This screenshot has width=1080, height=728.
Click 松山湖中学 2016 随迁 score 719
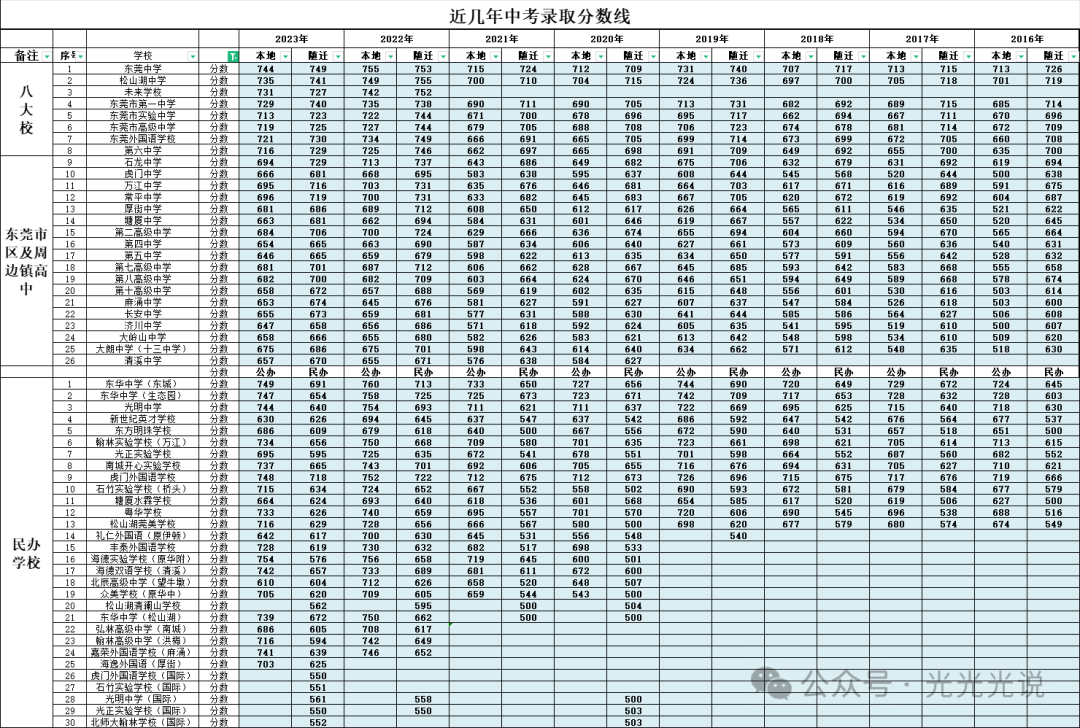point(1053,81)
